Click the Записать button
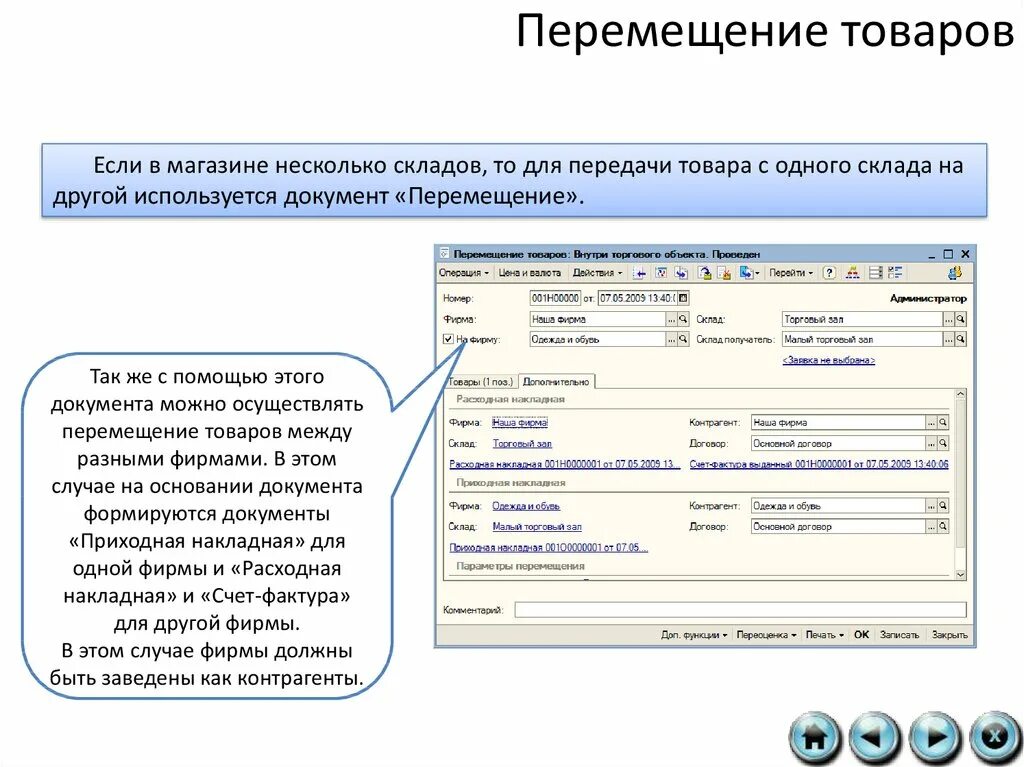The width and height of the screenshot is (1024, 767). [x=899, y=635]
